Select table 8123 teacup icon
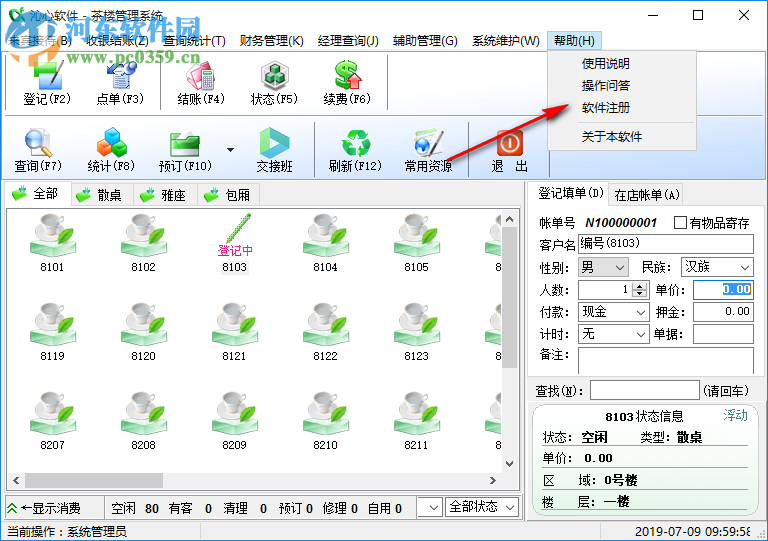 tap(417, 324)
